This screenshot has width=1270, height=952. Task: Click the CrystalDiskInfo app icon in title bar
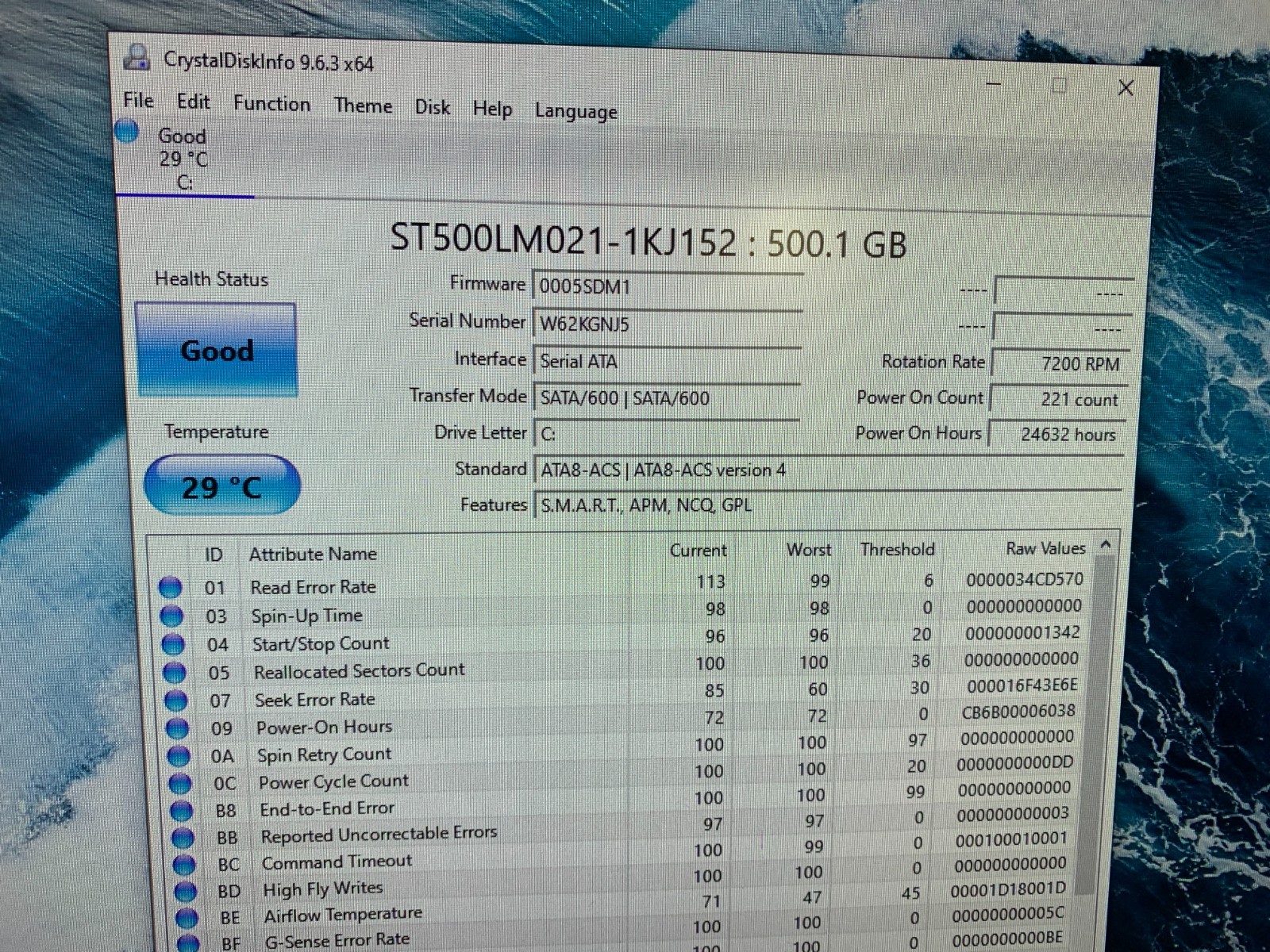(x=137, y=57)
